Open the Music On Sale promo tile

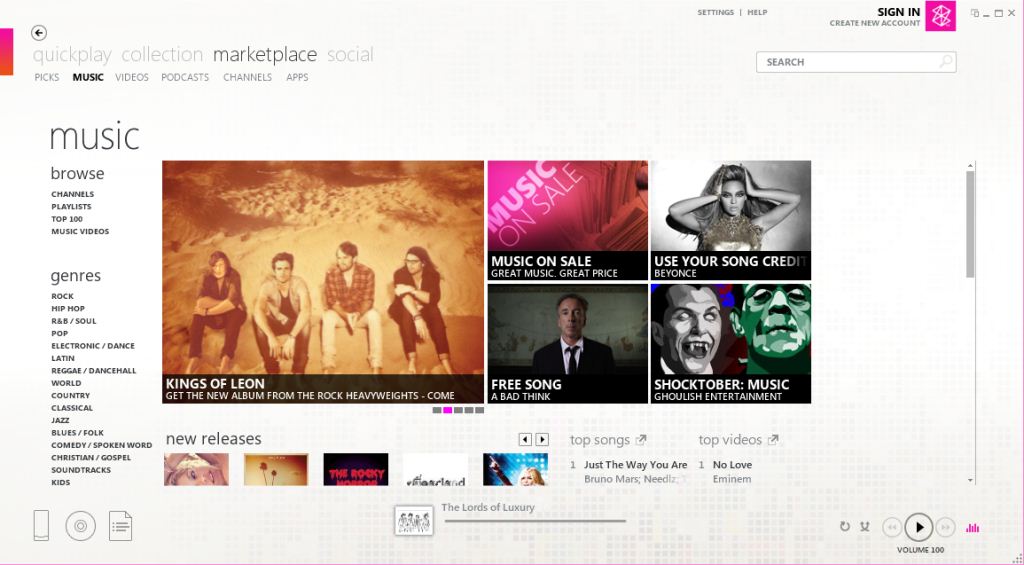tap(568, 220)
